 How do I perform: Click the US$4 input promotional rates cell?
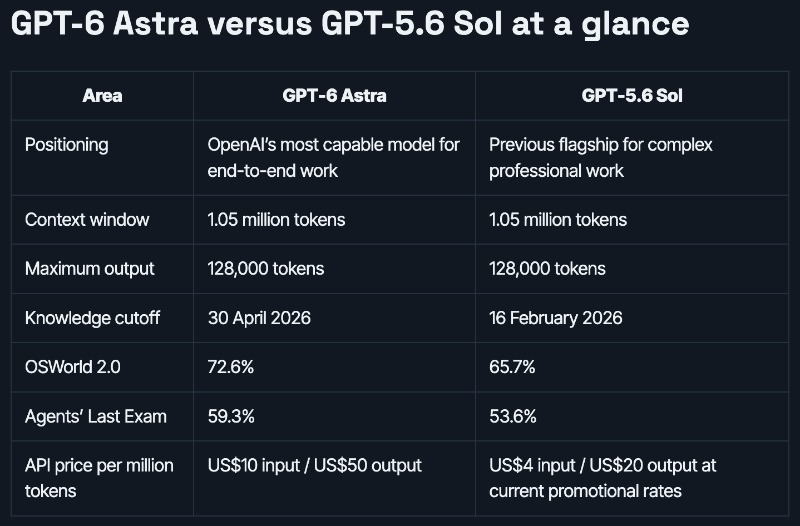[x=603, y=478]
